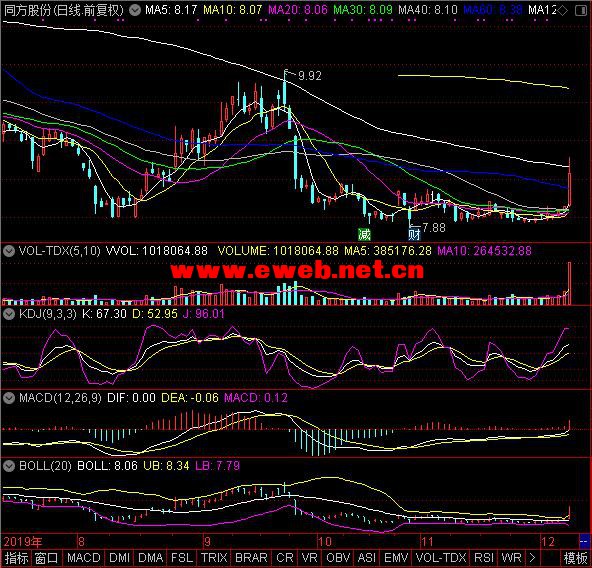Choose the RSI indicator tab
Viewport: 592px width, 568px height.
(484, 558)
